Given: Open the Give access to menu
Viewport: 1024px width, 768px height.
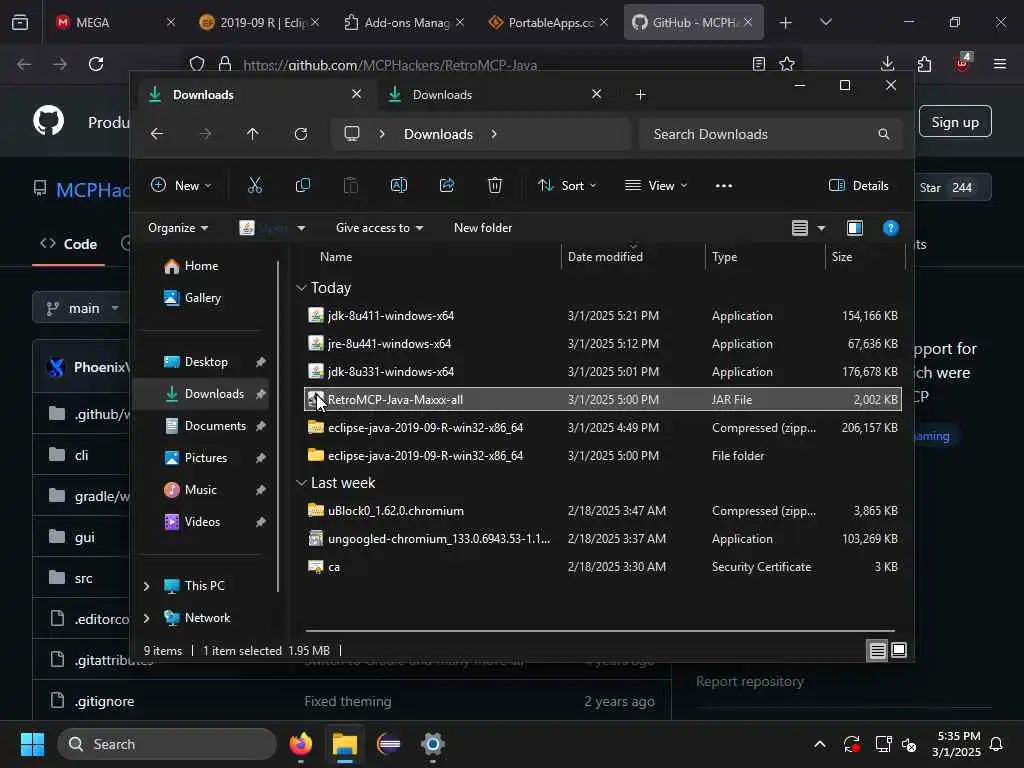Looking at the screenshot, I should 379,228.
